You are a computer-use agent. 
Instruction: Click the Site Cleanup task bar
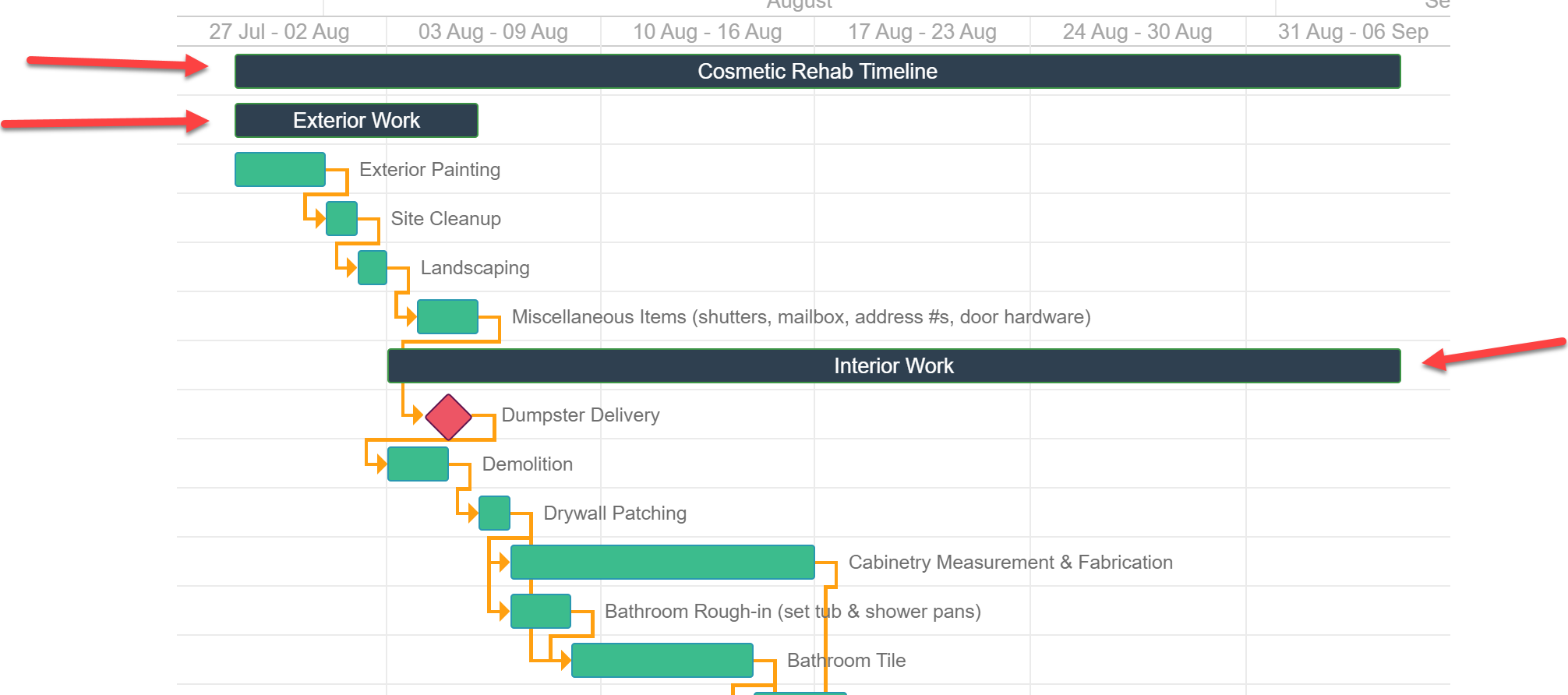(341, 219)
